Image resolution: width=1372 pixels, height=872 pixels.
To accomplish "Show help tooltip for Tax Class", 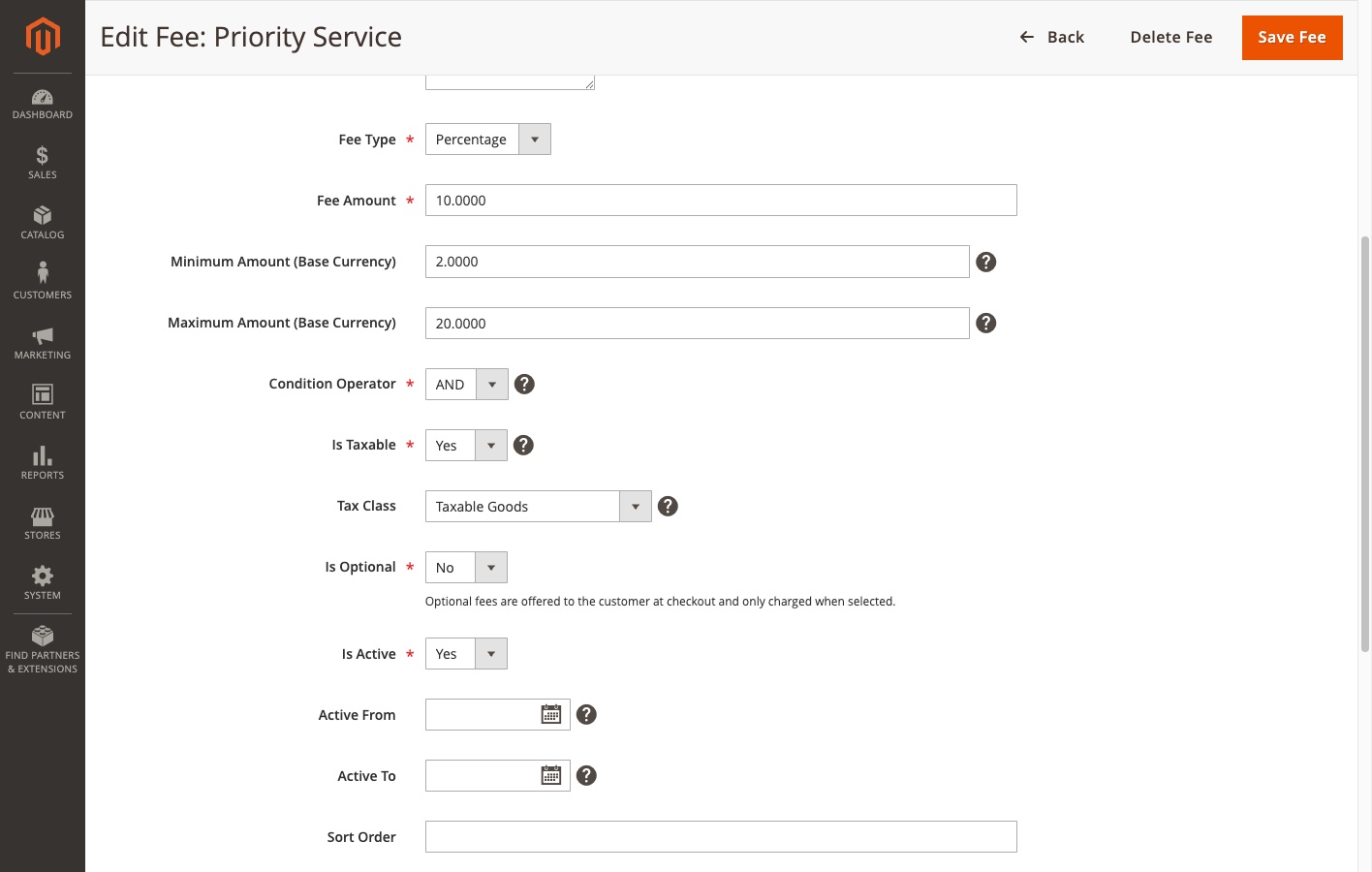I will pos(668,506).
